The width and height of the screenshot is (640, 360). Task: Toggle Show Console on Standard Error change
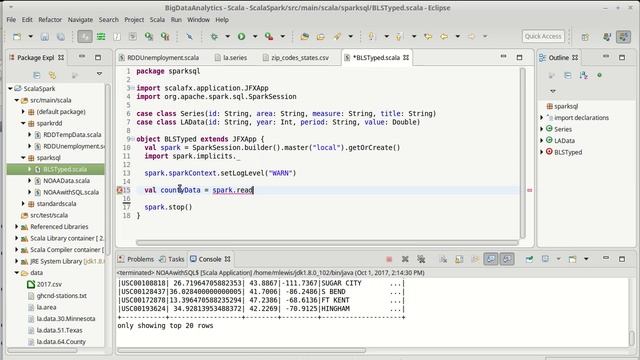(x=507, y=259)
